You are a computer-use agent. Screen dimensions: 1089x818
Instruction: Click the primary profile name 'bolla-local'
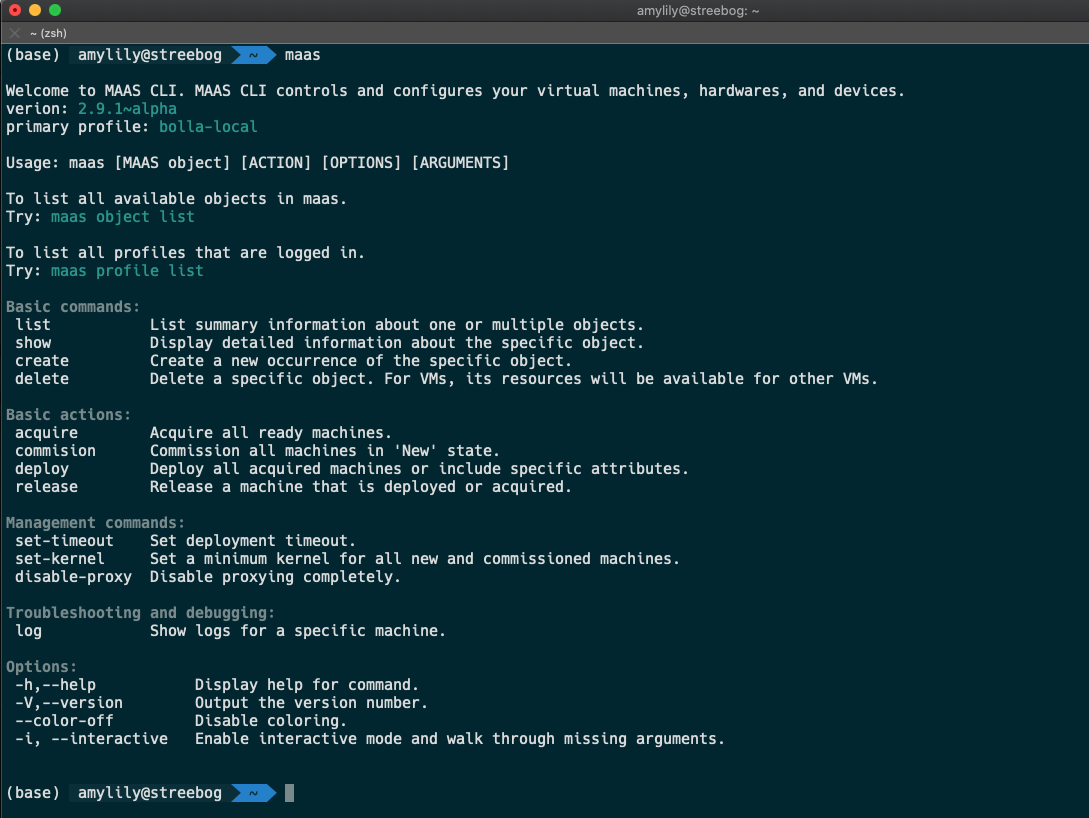click(x=208, y=127)
